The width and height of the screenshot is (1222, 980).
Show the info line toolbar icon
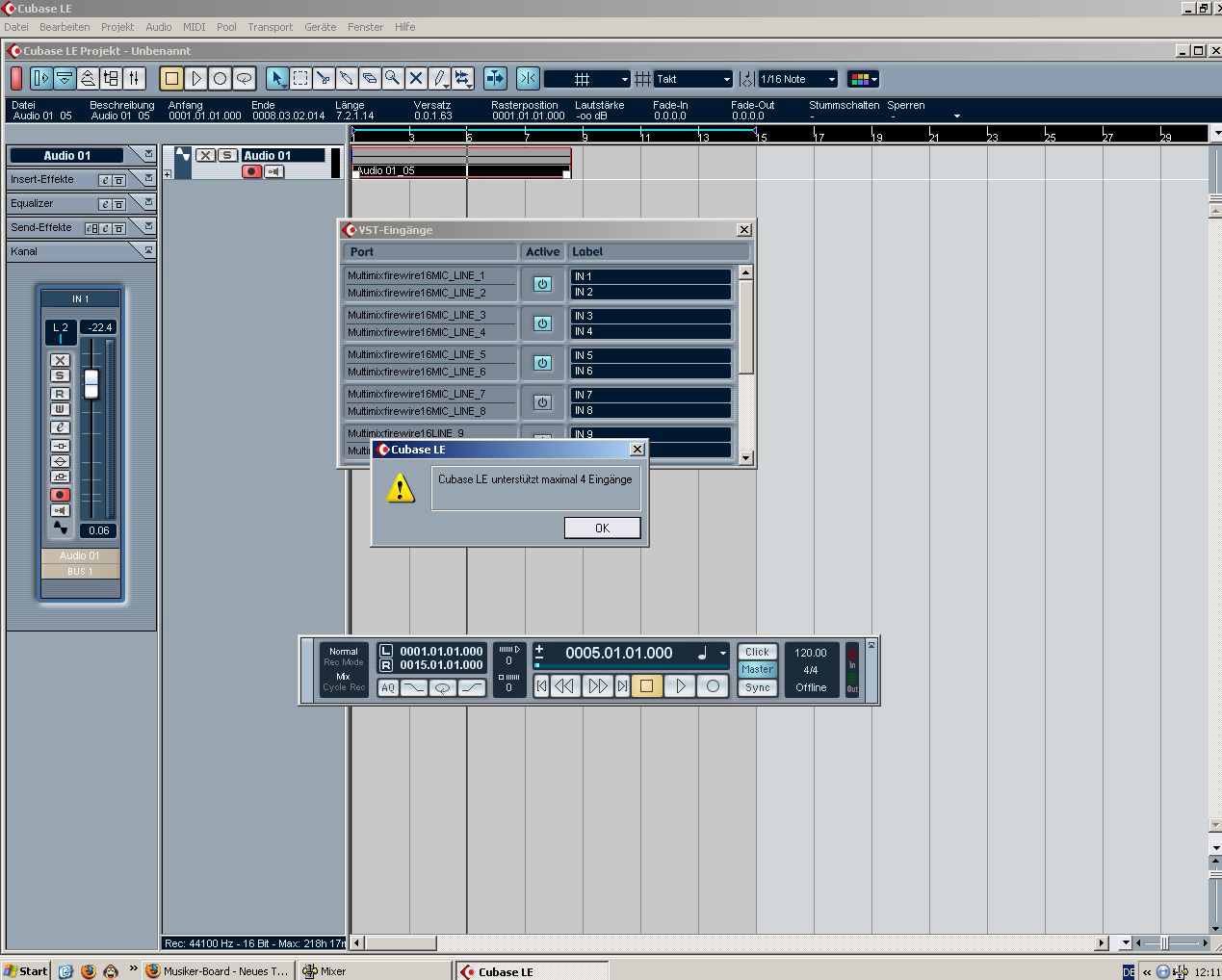coord(65,79)
